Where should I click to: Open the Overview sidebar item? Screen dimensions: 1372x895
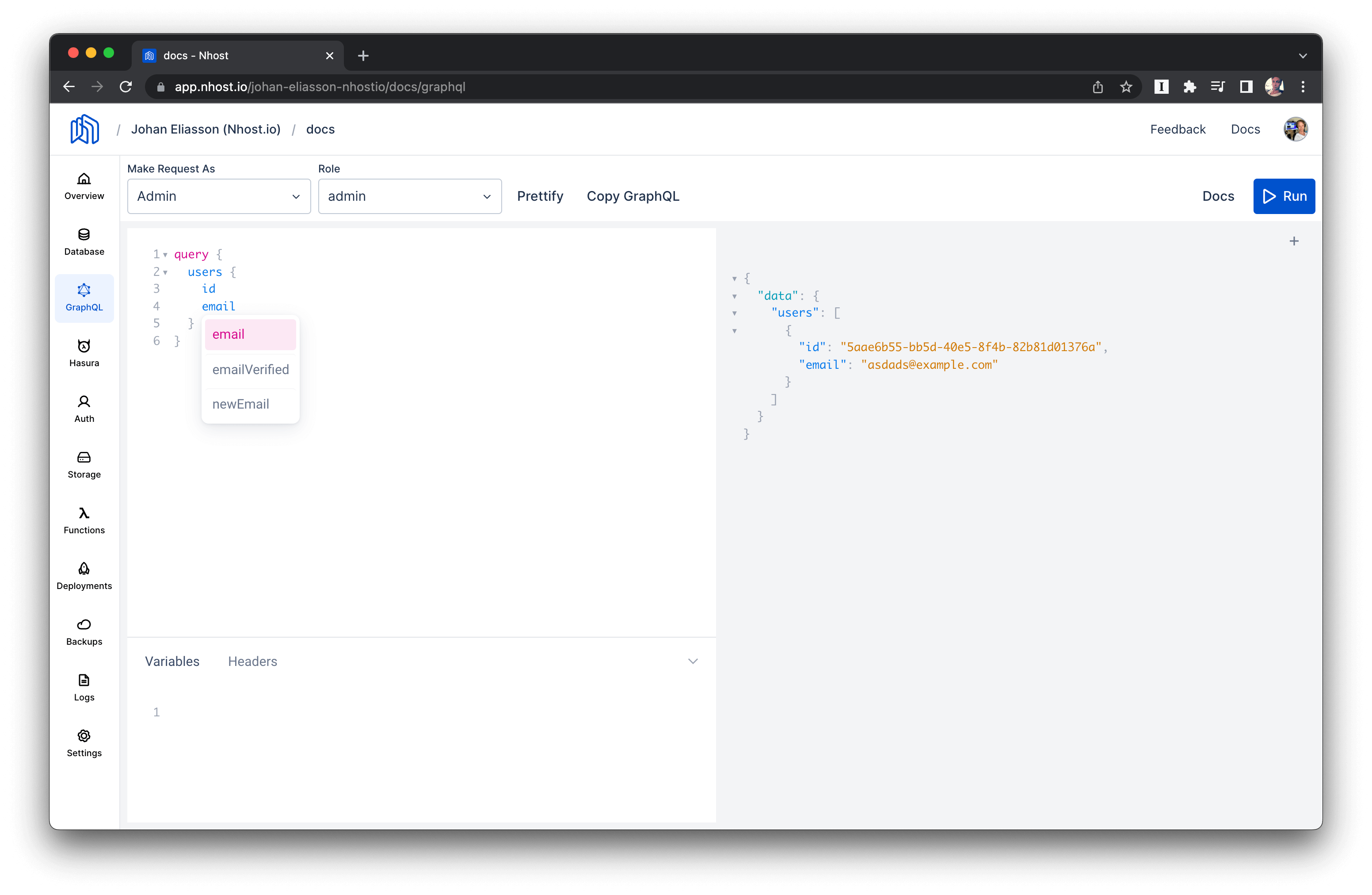(x=84, y=186)
